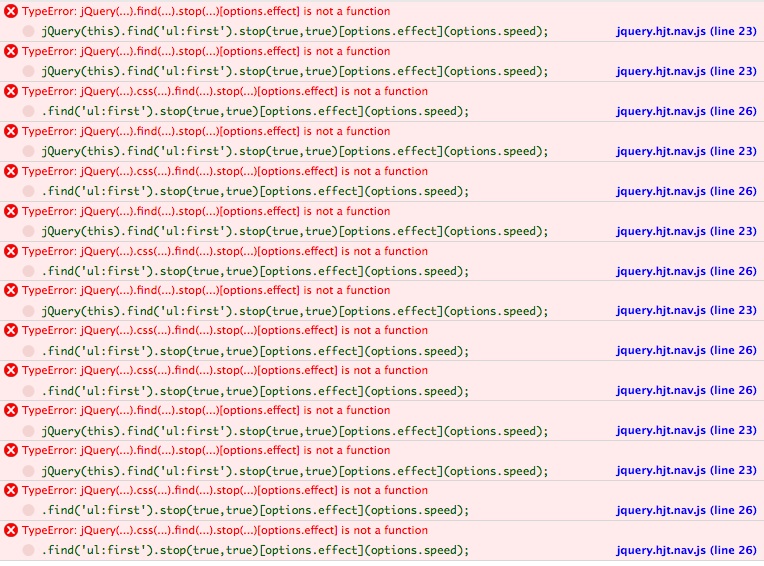Select the first 'jQuery(...).css(...).find(...).stop(...)' error message
This screenshot has height=566, width=764.
click(225, 91)
